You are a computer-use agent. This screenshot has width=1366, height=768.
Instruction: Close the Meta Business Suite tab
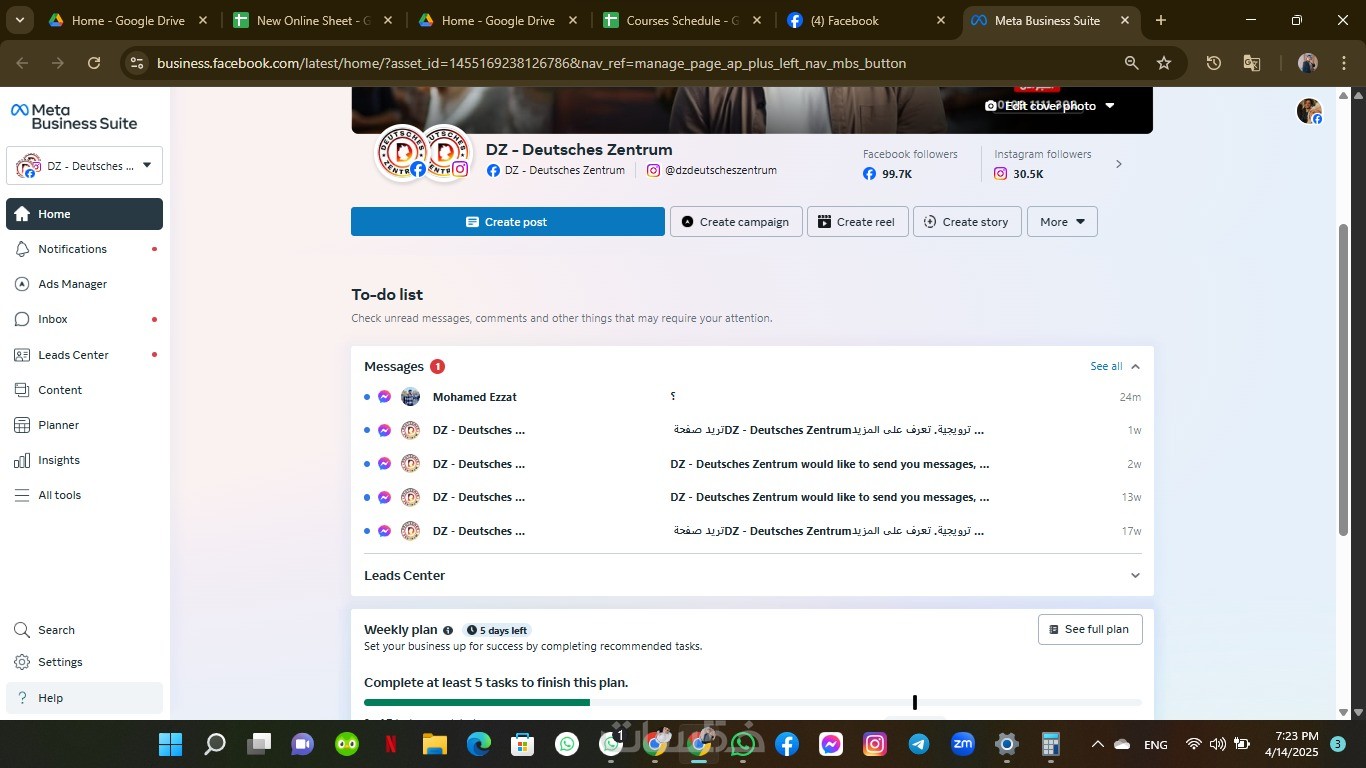coord(1125,20)
